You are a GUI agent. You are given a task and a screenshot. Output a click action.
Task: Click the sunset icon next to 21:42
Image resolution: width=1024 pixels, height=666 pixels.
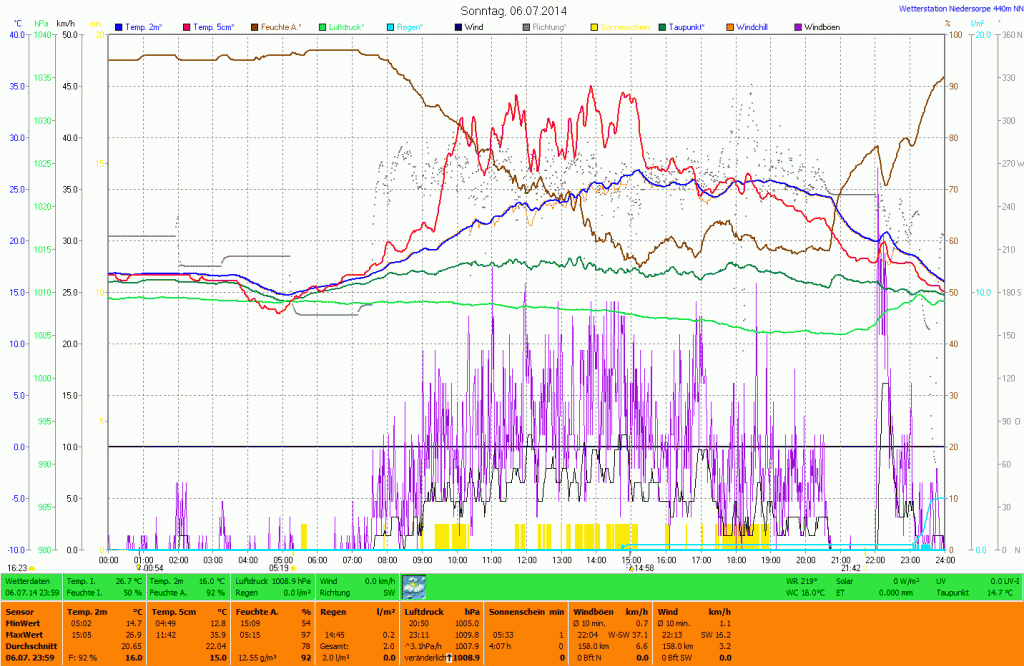click(x=867, y=568)
